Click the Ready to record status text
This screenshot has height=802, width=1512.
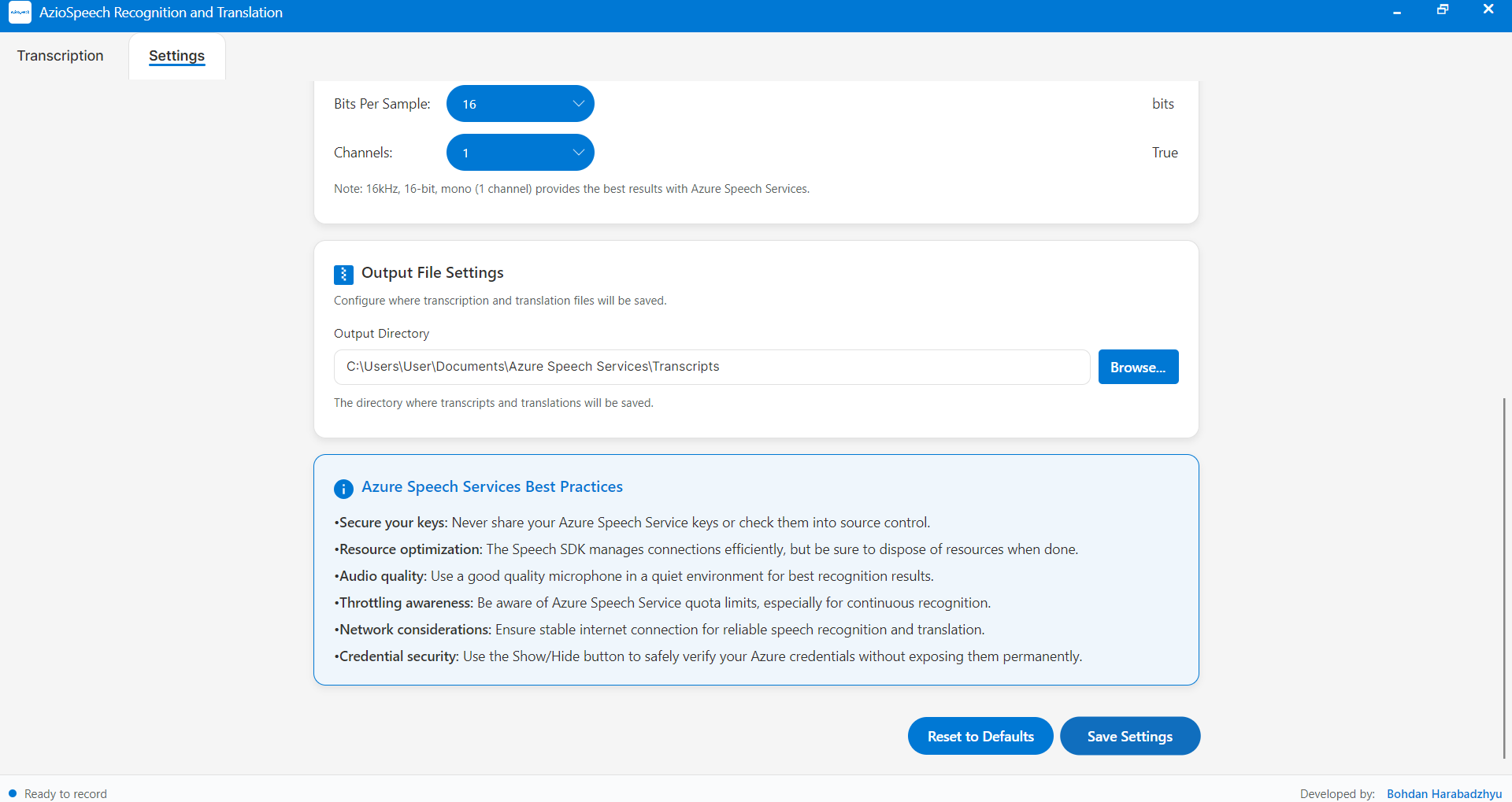(x=65, y=793)
